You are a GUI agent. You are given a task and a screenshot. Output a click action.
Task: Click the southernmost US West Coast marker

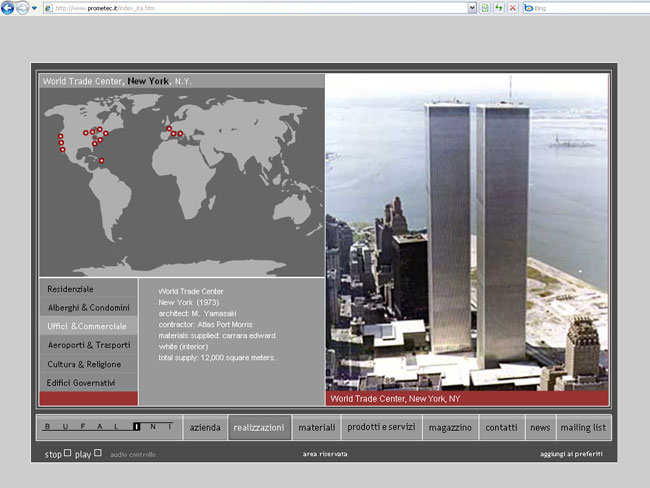point(63,149)
